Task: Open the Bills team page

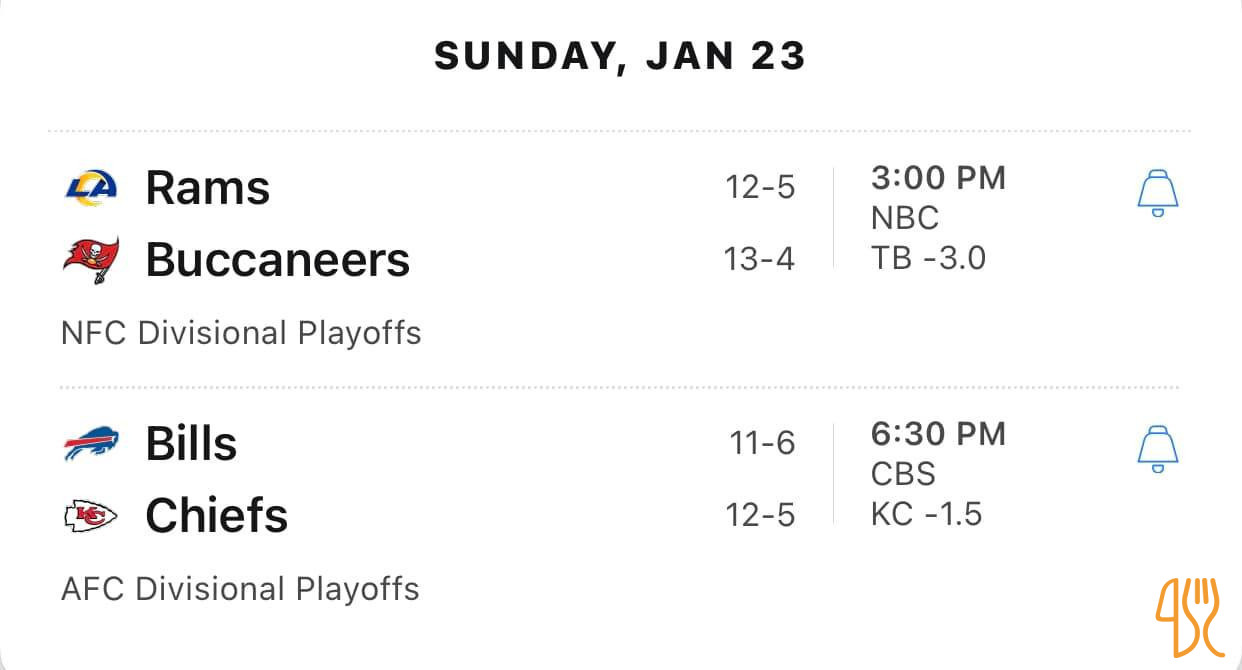Action: [191, 444]
